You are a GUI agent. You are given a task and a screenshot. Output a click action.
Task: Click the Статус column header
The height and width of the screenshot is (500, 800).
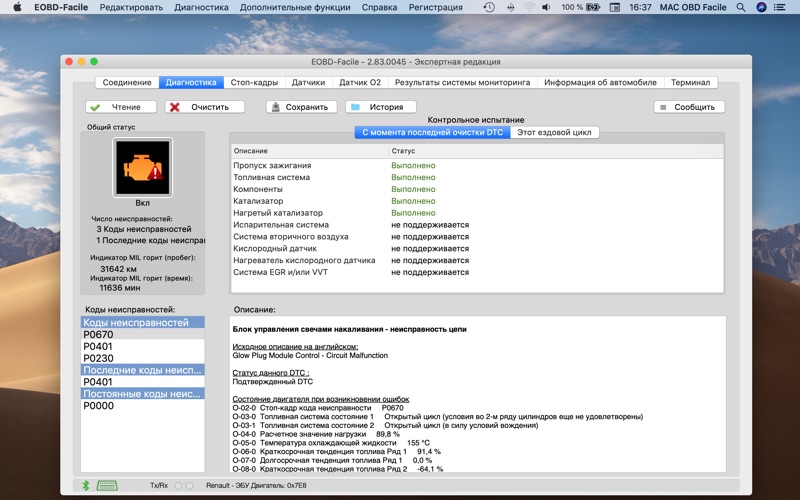pyautogui.click(x=556, y=151)
